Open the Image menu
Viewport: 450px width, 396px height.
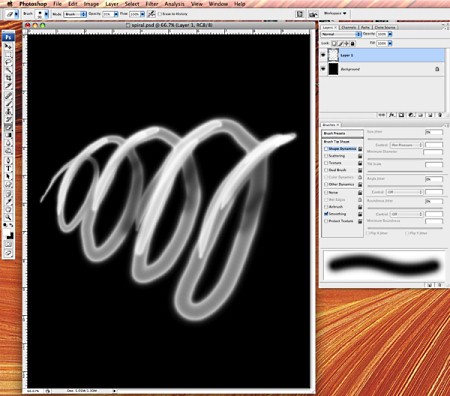[x=91, y=4]
